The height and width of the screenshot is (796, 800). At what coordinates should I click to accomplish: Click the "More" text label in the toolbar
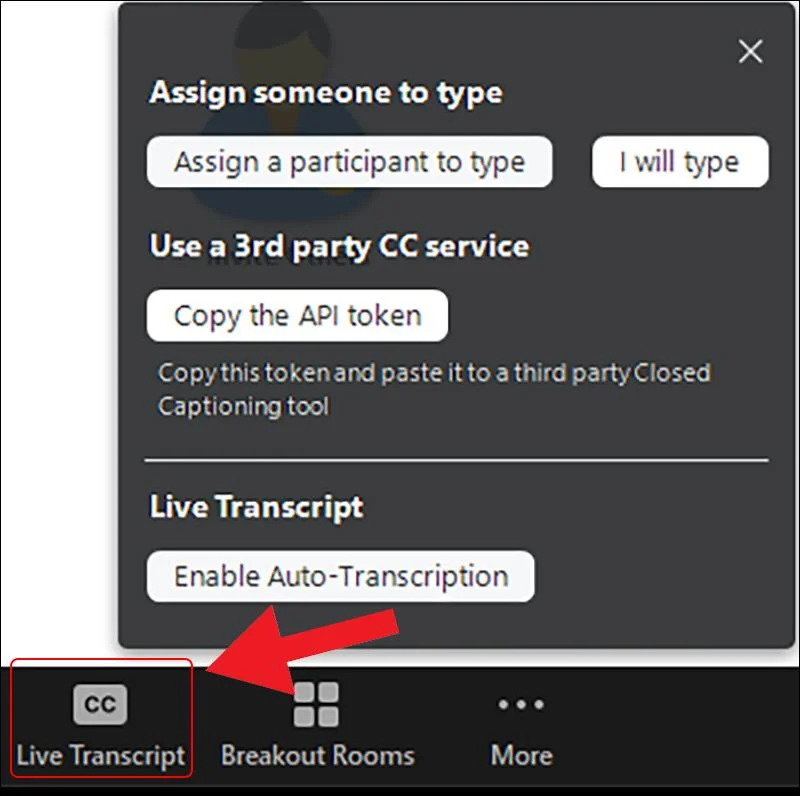521,755
